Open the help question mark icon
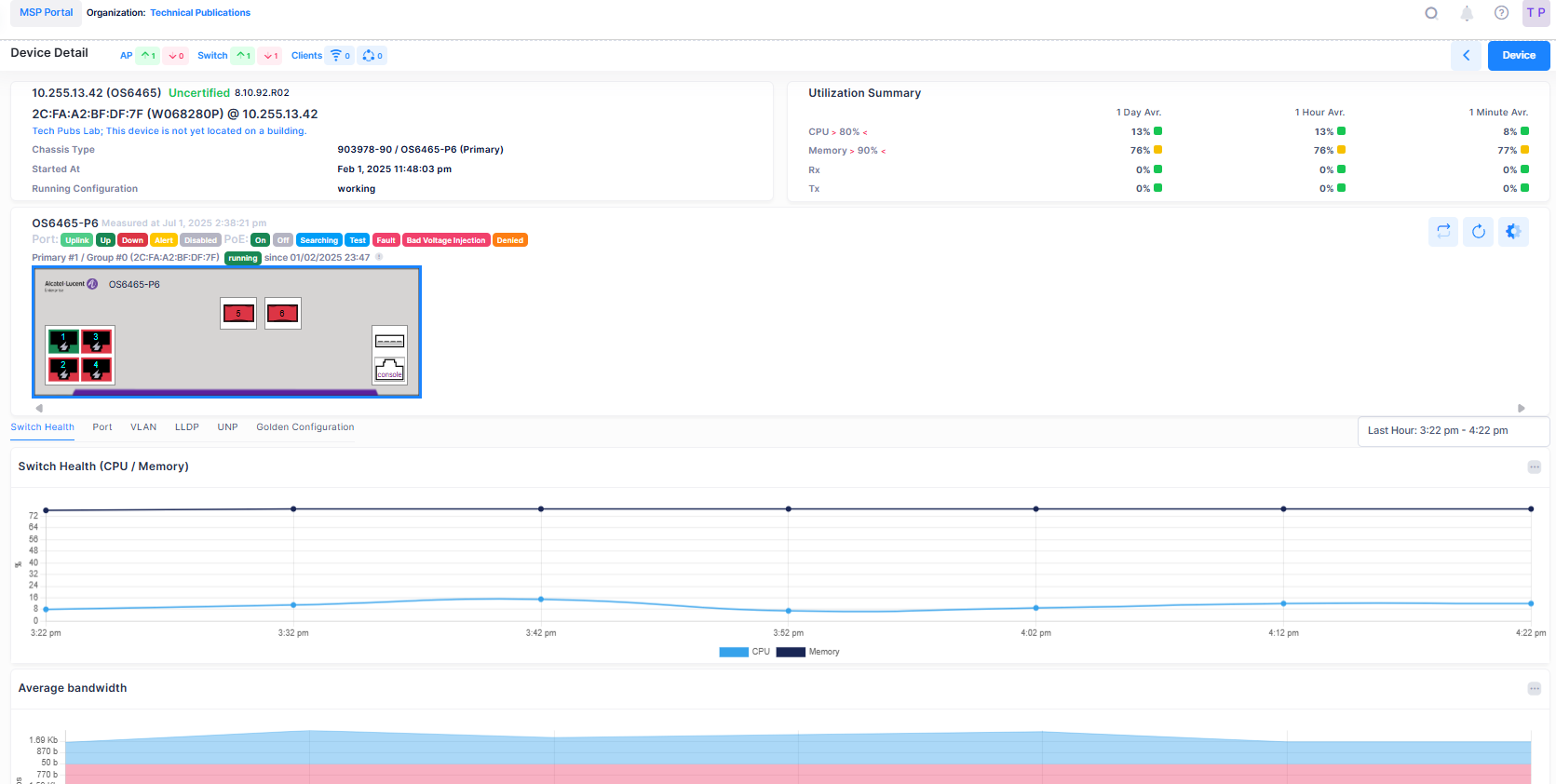 (1501, 13)
